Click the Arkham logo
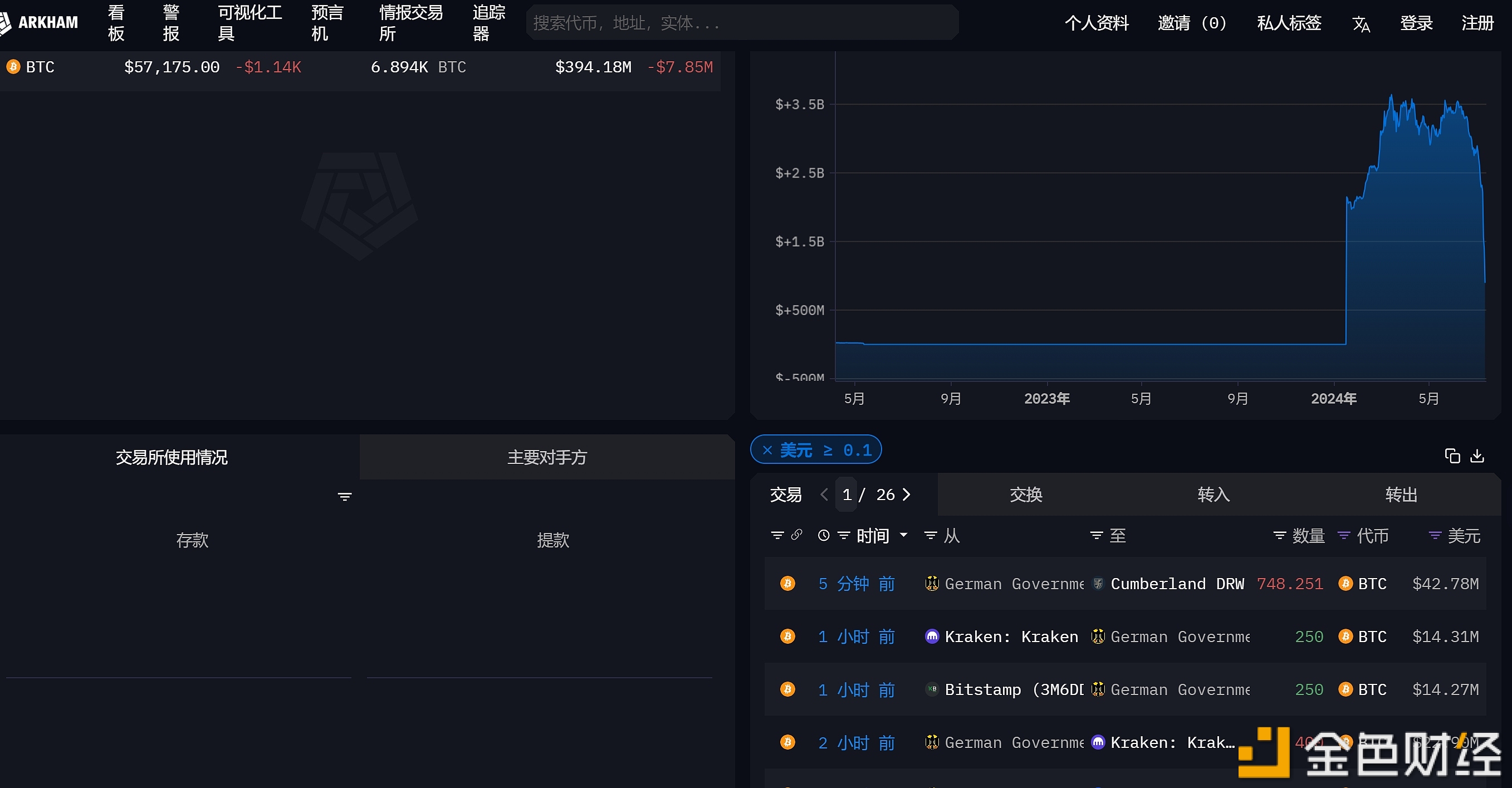Image resolution: width=1512 pixels, height=788 pixels. 39,22
